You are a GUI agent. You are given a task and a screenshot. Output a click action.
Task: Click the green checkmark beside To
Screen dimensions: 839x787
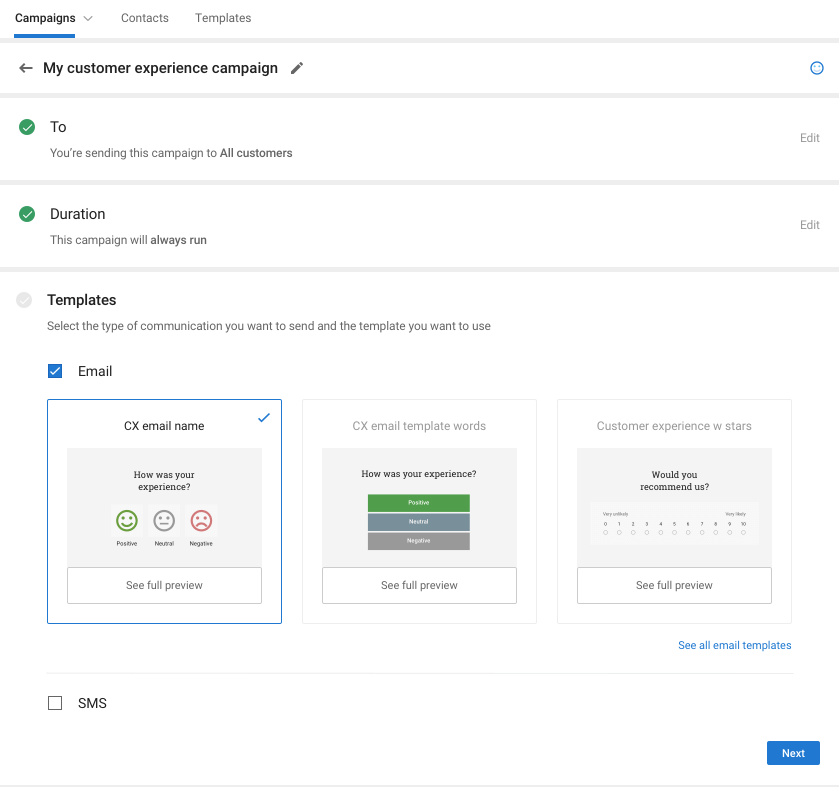(x=27, y=127)
